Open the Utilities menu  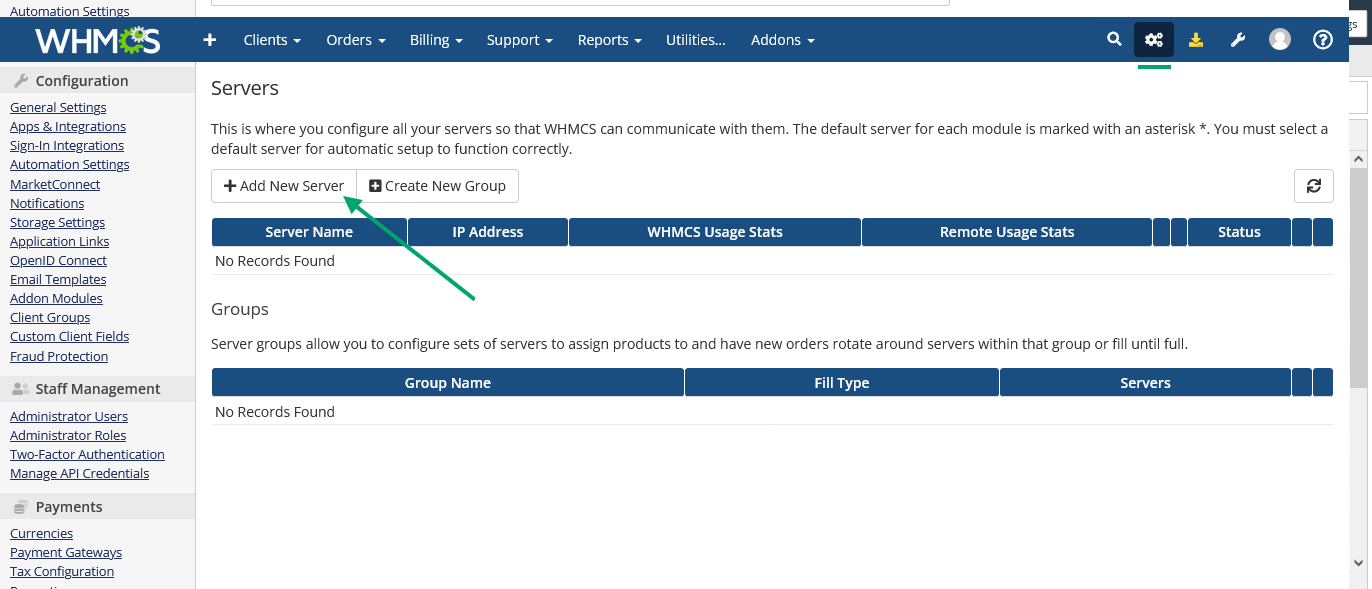[x=696, y=40]
